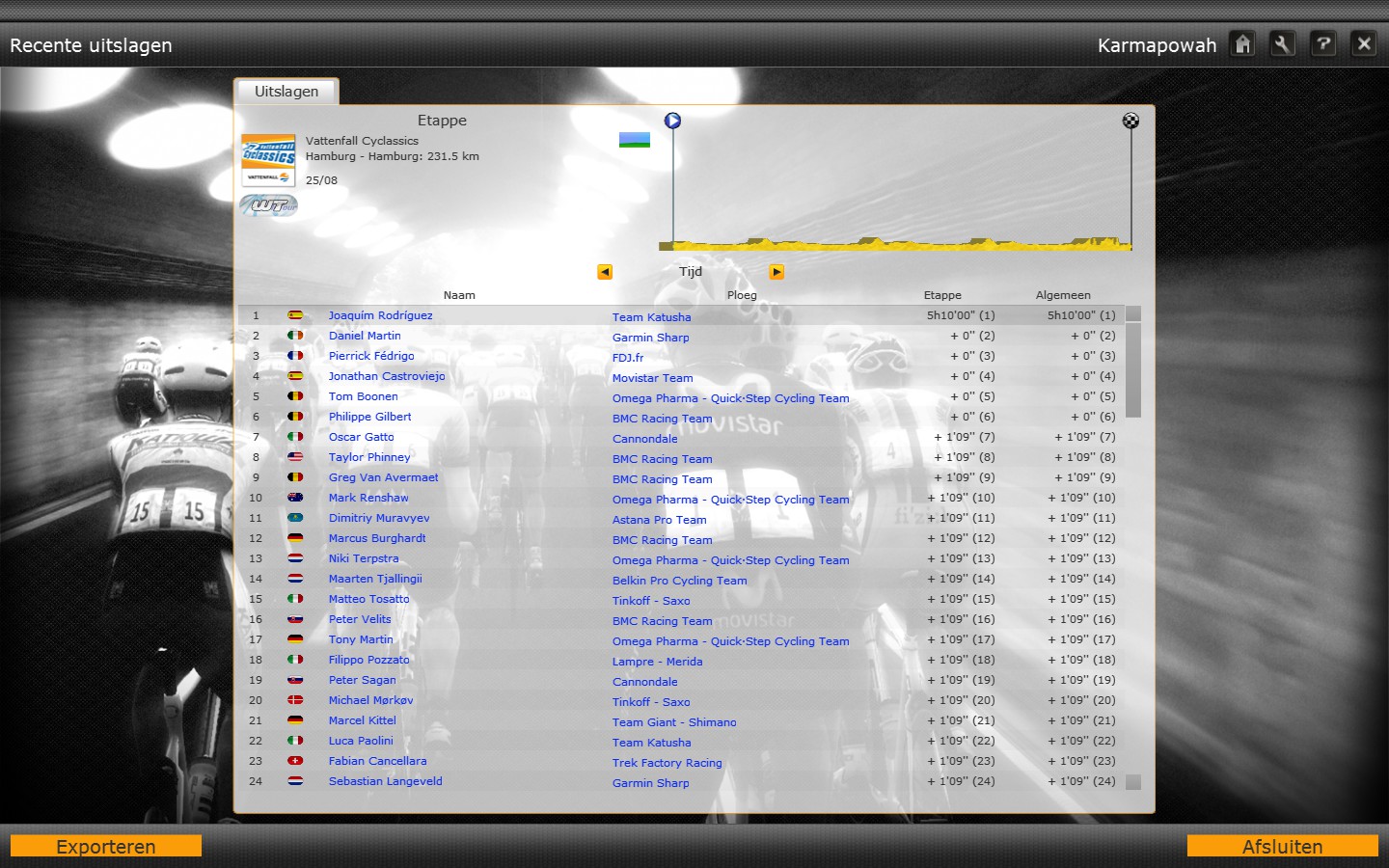Click the checkered finish flag icon

(x=1130, y=121)
